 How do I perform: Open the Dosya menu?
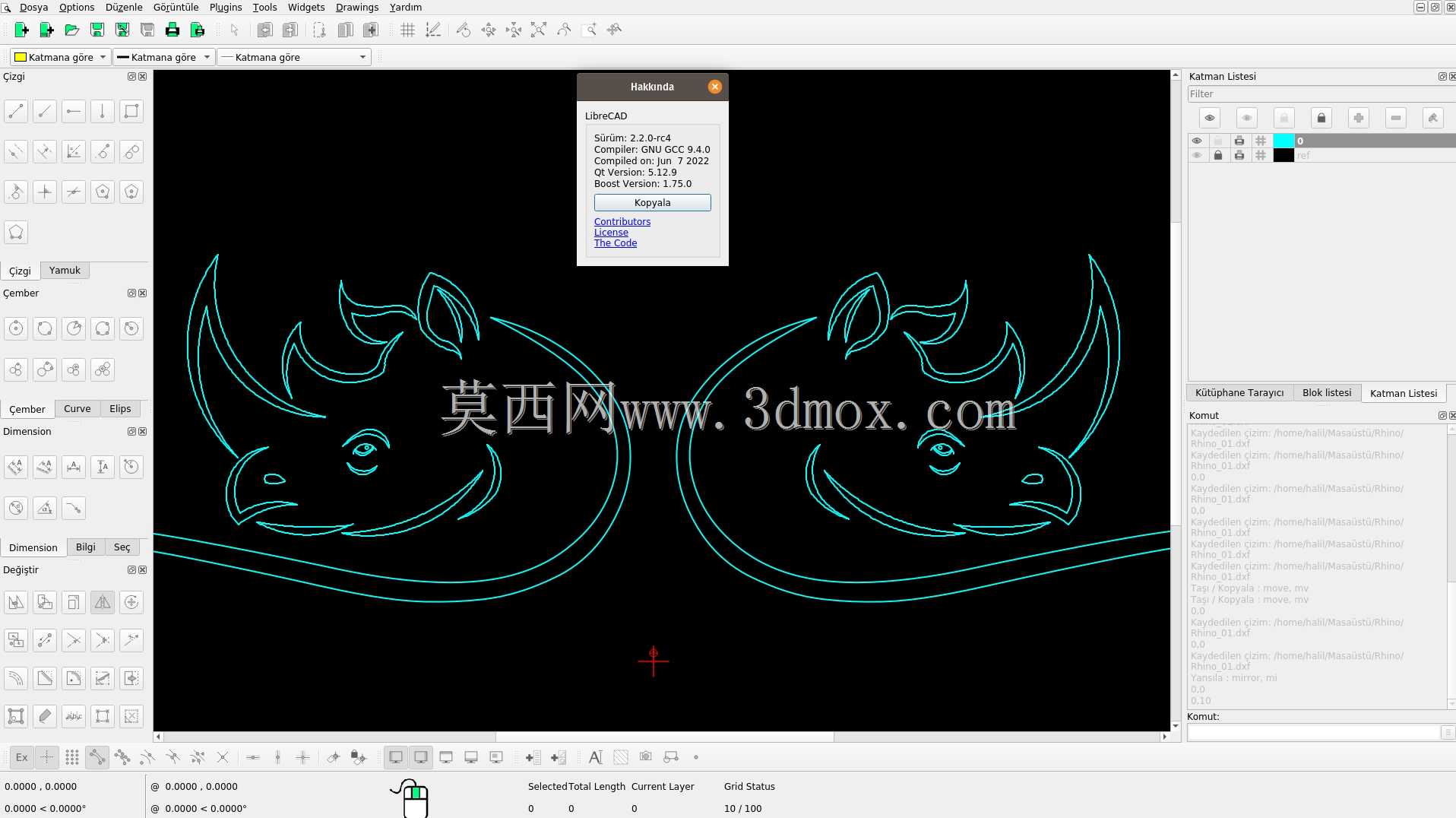pyautogui.click(x=33, y=7)
